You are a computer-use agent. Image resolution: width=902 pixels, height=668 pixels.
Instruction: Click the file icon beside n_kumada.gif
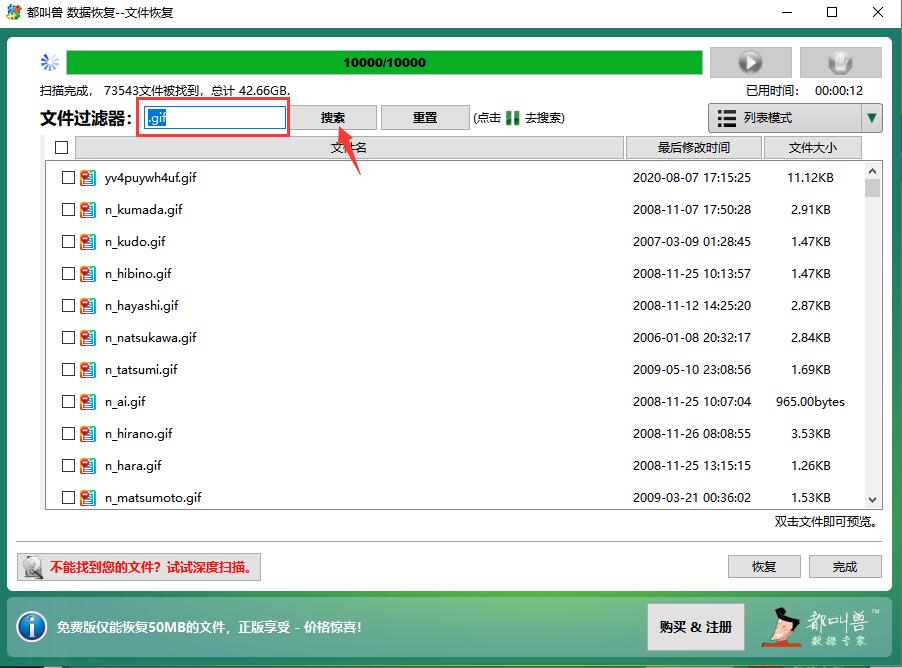pos(88,209)
